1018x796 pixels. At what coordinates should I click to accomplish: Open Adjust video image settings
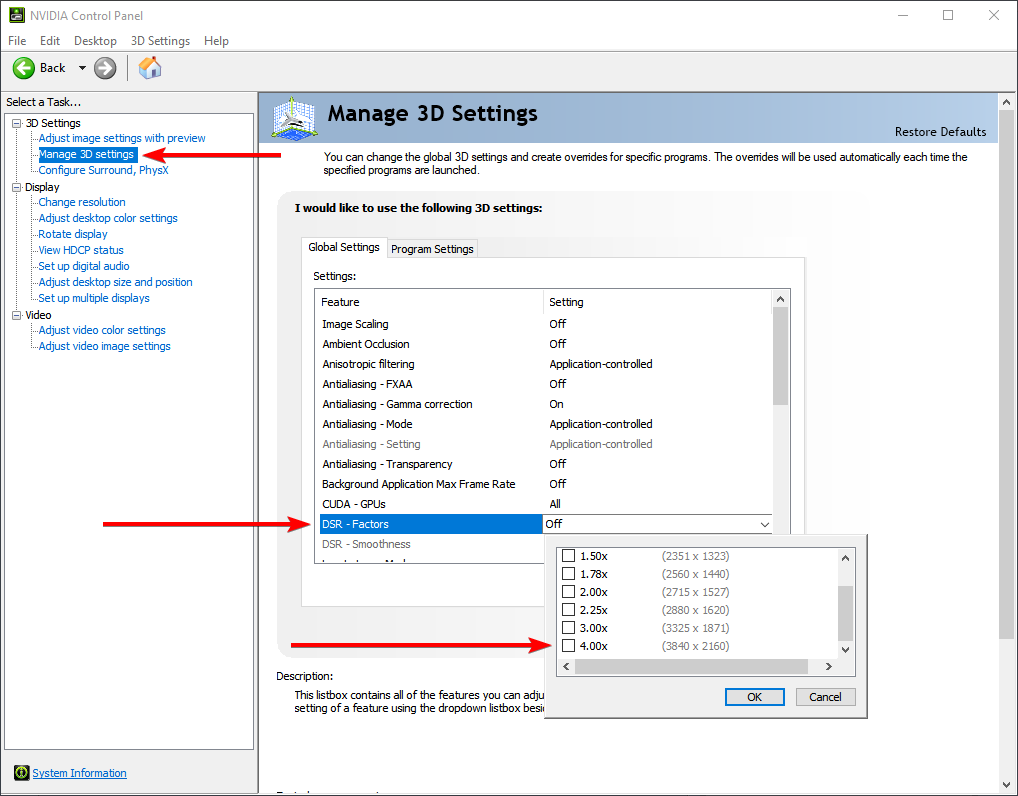pyautogui.click(x=105, y=346)
